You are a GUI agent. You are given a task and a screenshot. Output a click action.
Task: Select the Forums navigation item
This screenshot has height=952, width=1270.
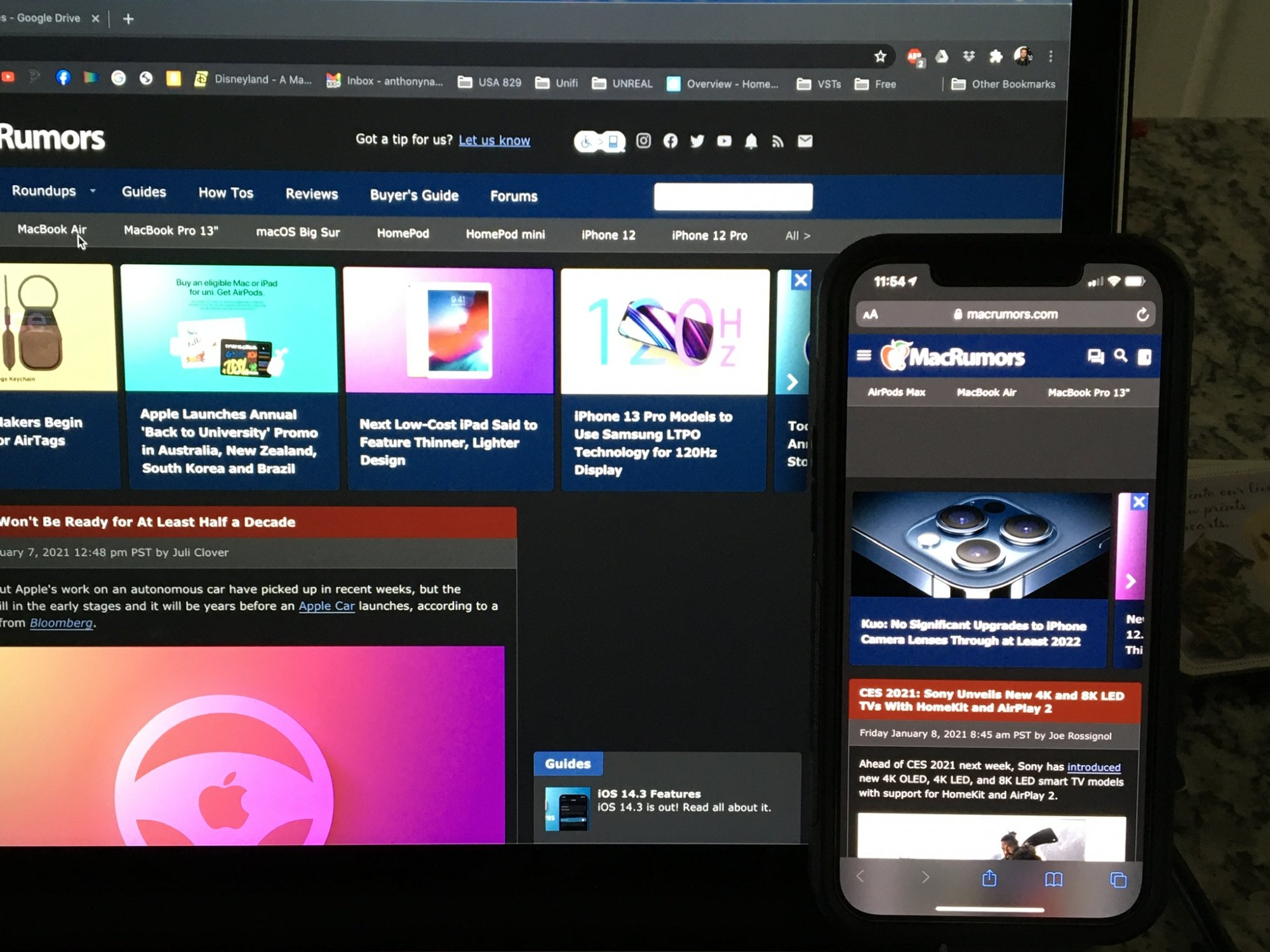point(514,197)
